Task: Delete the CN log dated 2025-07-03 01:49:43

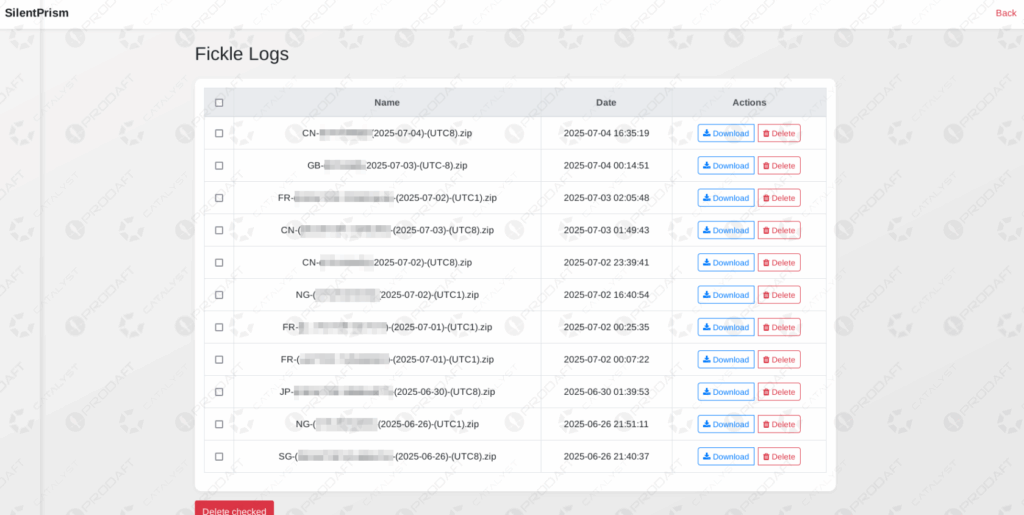Action: [x=778, y=230]
